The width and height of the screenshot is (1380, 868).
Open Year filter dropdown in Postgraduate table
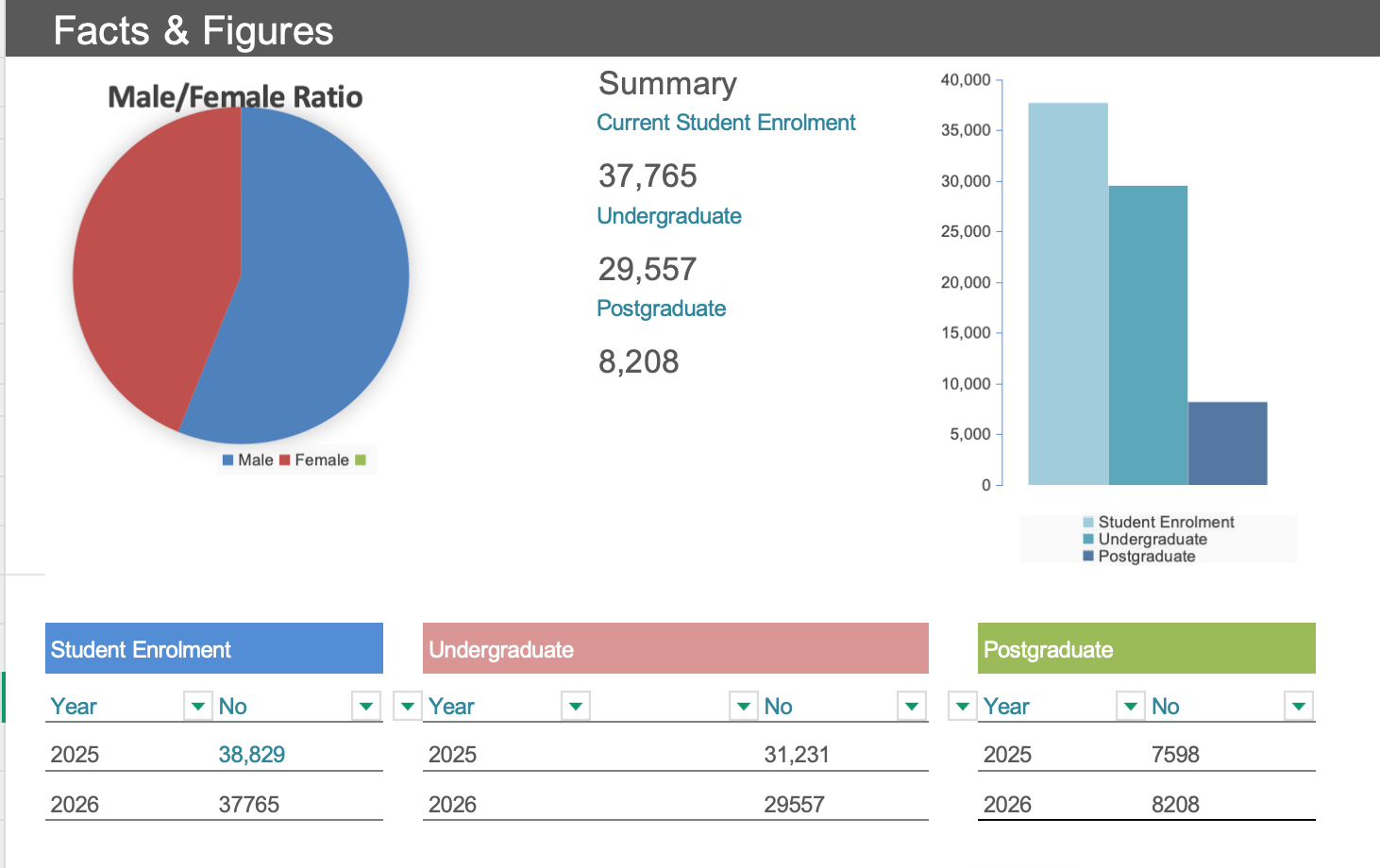[1130, 706]
